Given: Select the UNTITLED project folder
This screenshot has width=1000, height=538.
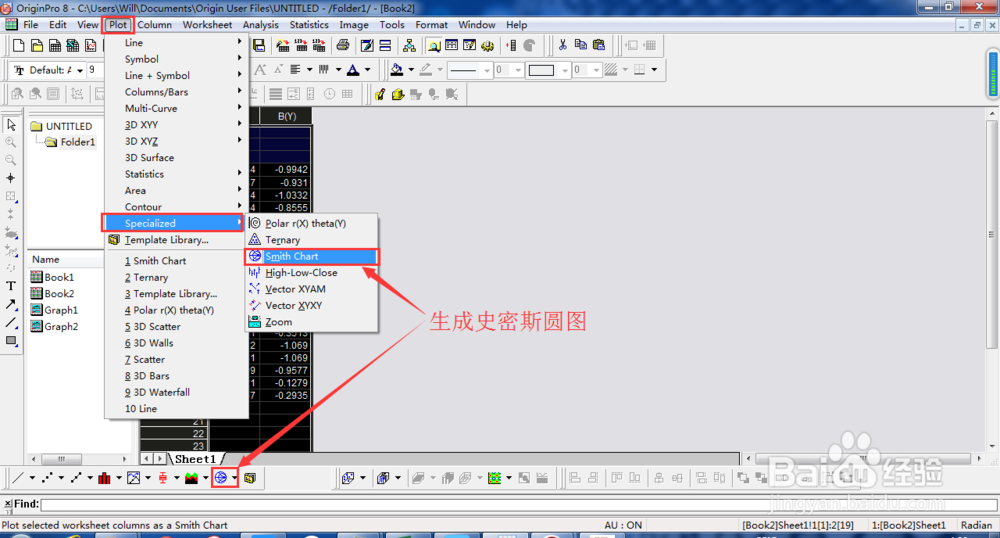Looking at the screenshot, I should pos(61,126).
